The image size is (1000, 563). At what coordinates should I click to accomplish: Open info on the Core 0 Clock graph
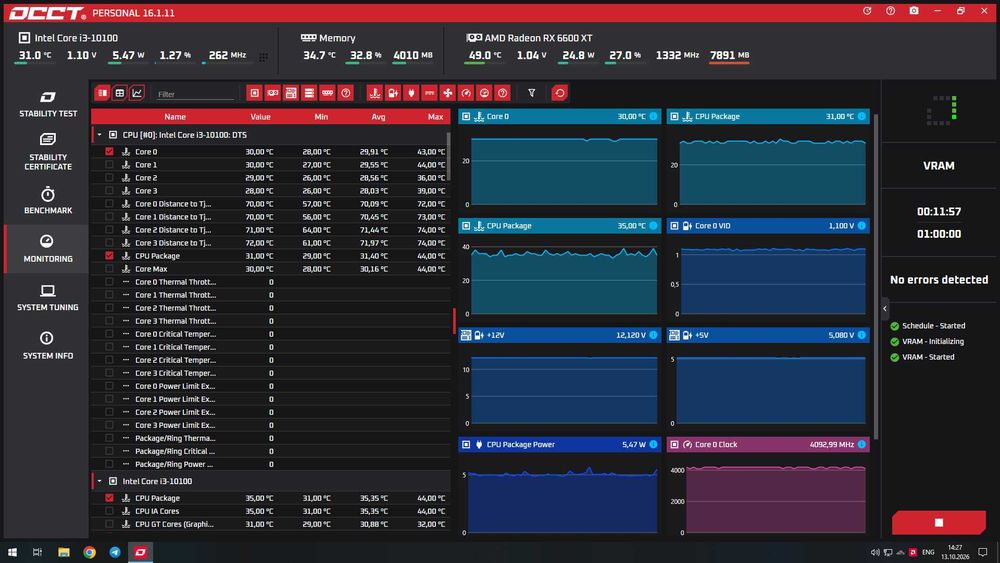click(862, 444)
